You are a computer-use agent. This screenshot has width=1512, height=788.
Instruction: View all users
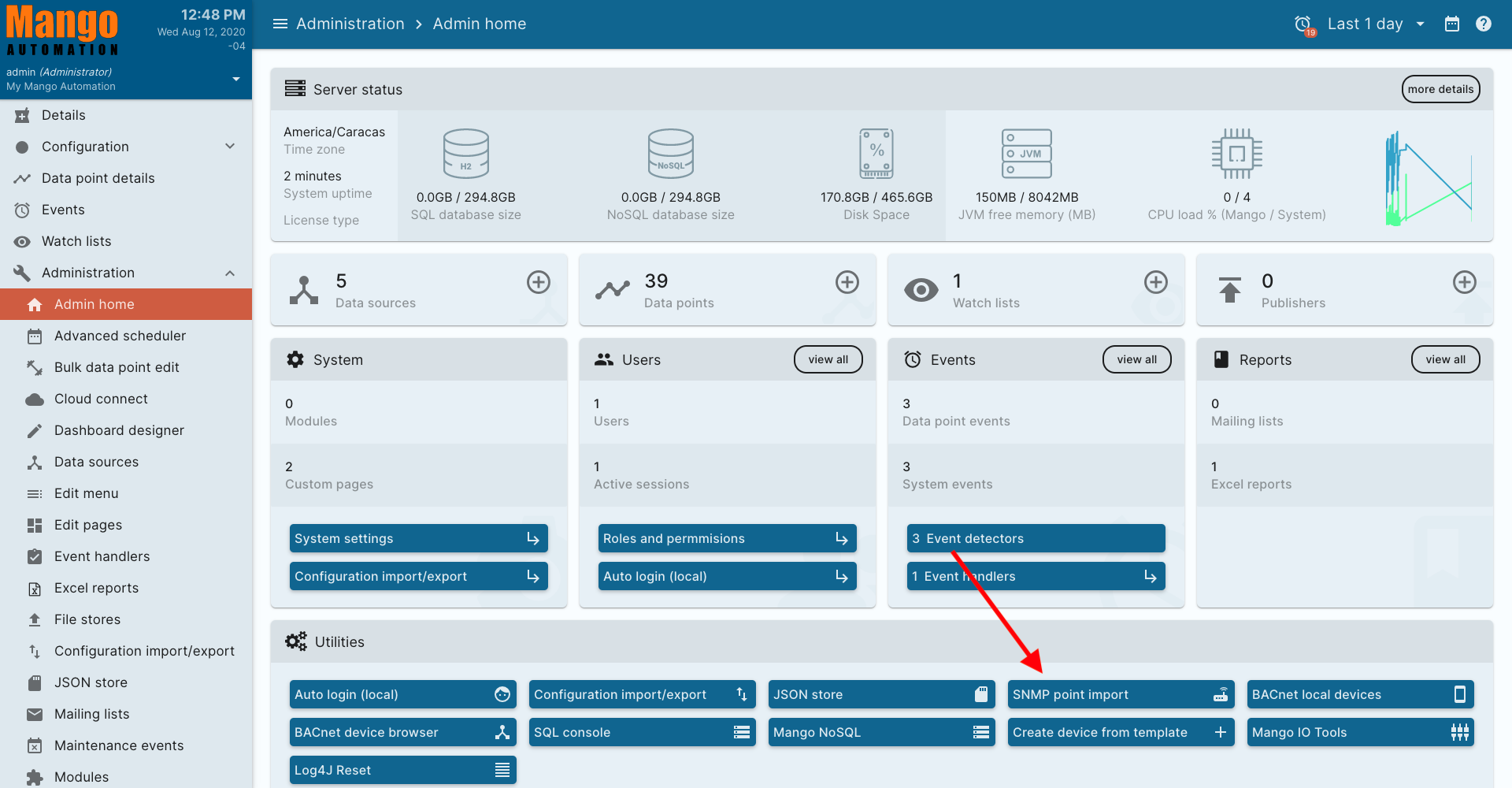click(x=828, y=359)
